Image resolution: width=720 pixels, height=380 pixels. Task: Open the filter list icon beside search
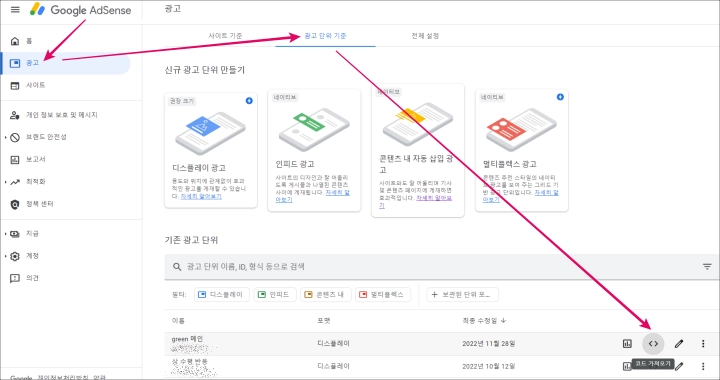707,267
